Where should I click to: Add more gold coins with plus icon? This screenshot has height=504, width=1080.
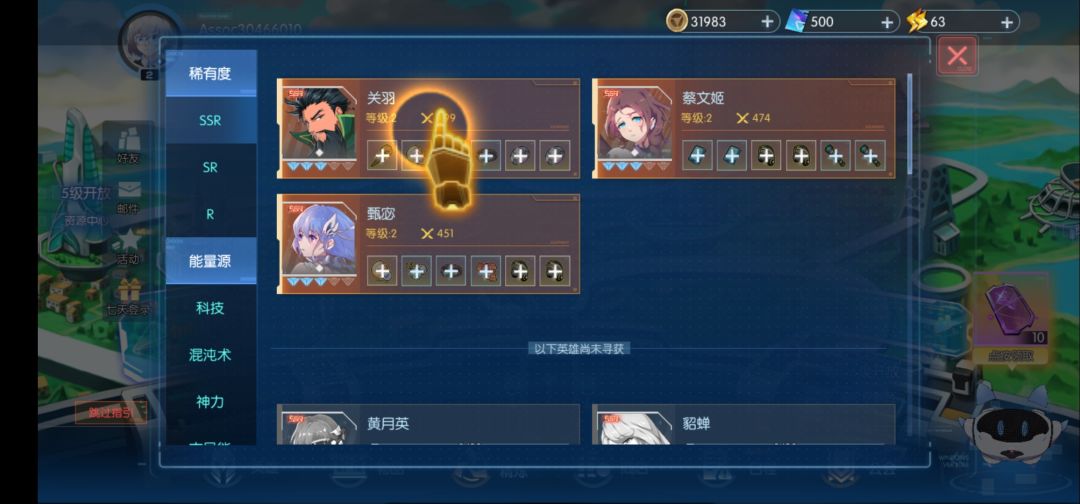click(767, 21)
